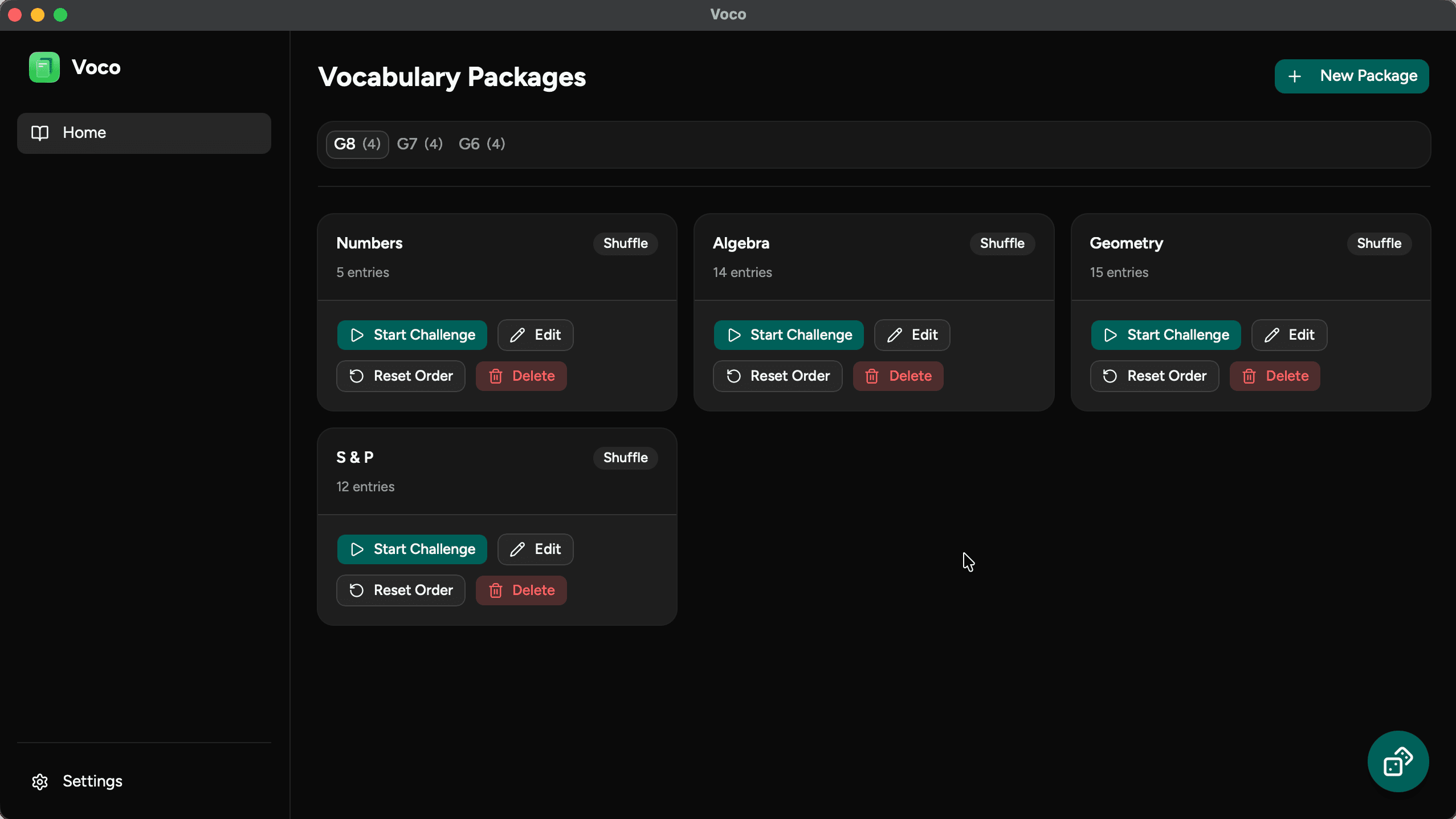
Task: Start Challenge for the S & P package
Action: (412, 549)
